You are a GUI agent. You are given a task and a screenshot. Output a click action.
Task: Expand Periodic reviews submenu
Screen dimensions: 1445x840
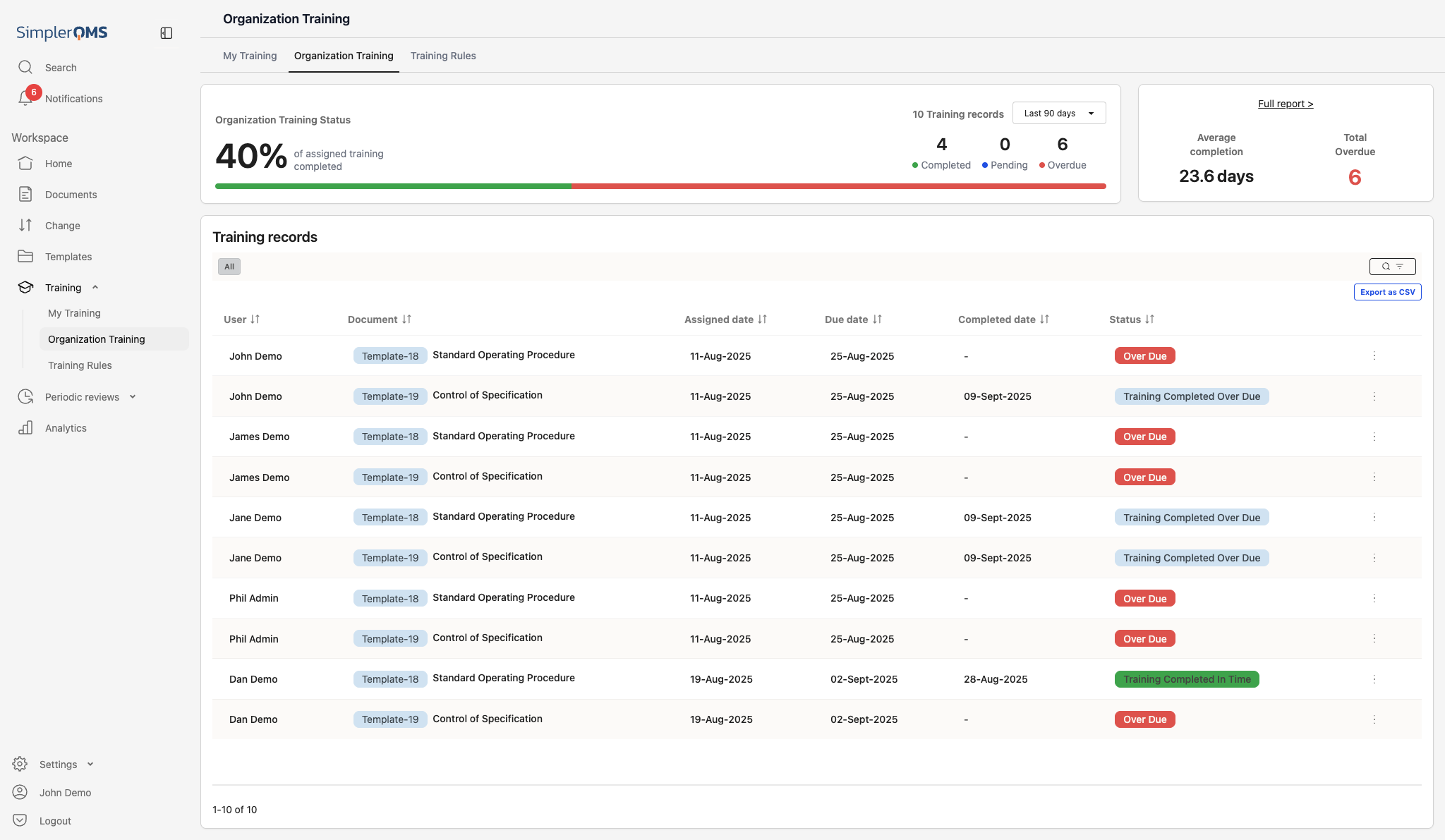(x=133, y=397)
